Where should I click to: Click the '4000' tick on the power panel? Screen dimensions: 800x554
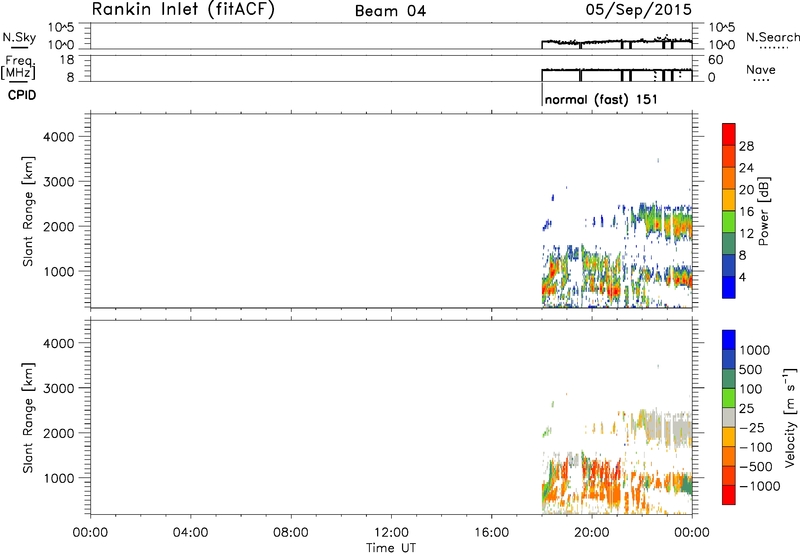point(58,137)
